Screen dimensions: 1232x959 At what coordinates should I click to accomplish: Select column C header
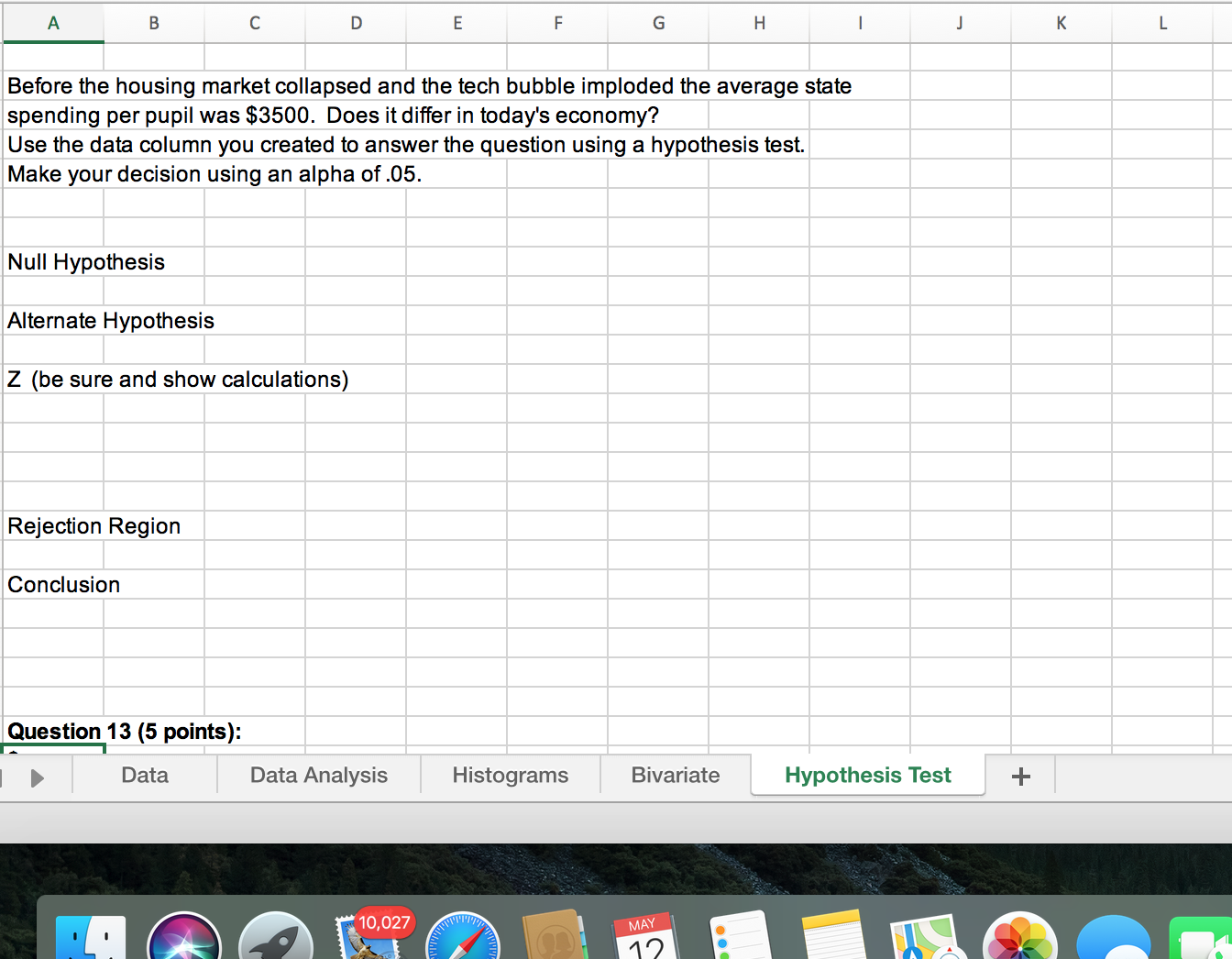pos(255,24)
